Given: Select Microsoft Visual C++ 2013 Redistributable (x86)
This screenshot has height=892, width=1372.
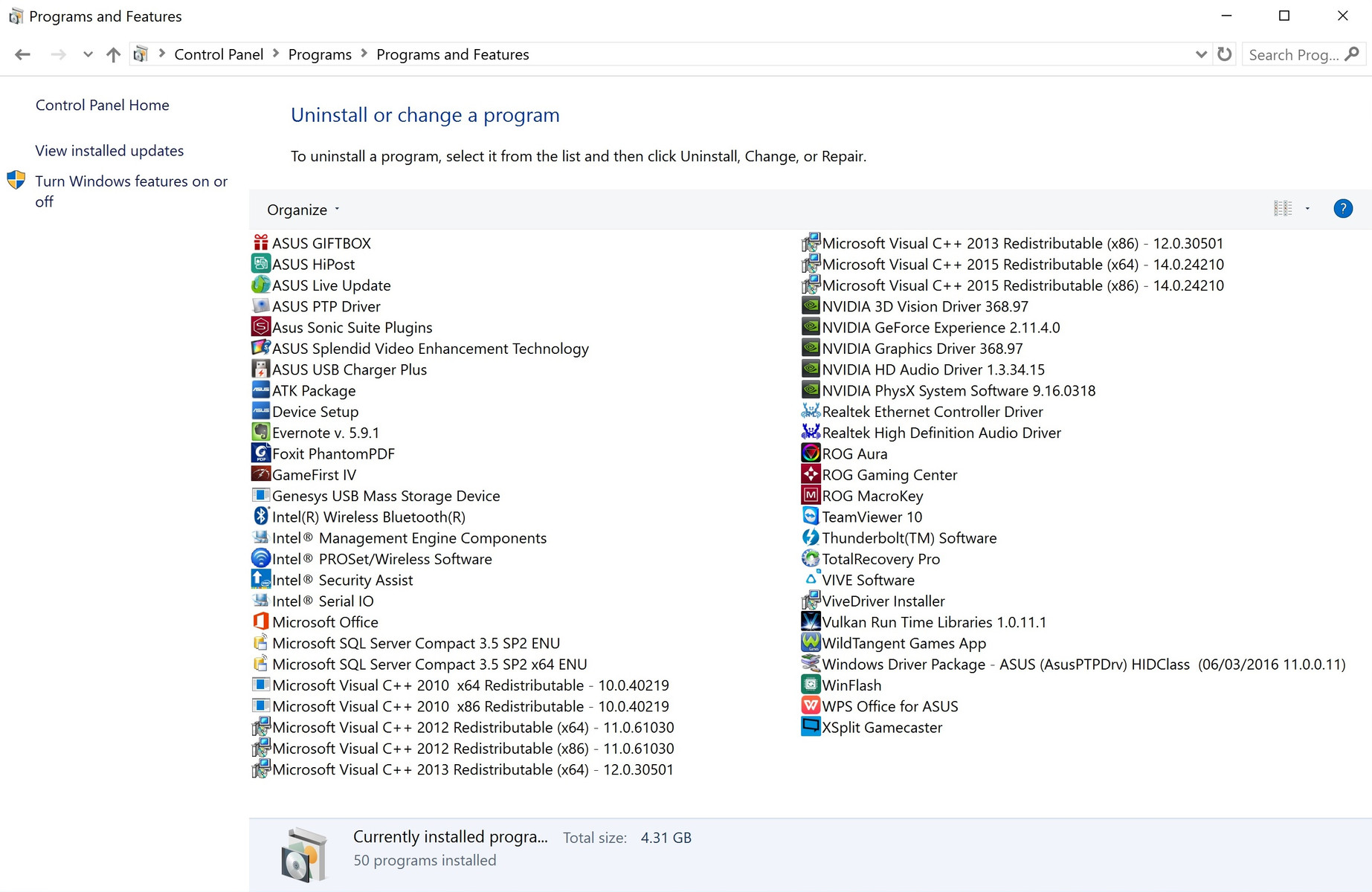Looking at the screenshot, I should coord(1013,243).
